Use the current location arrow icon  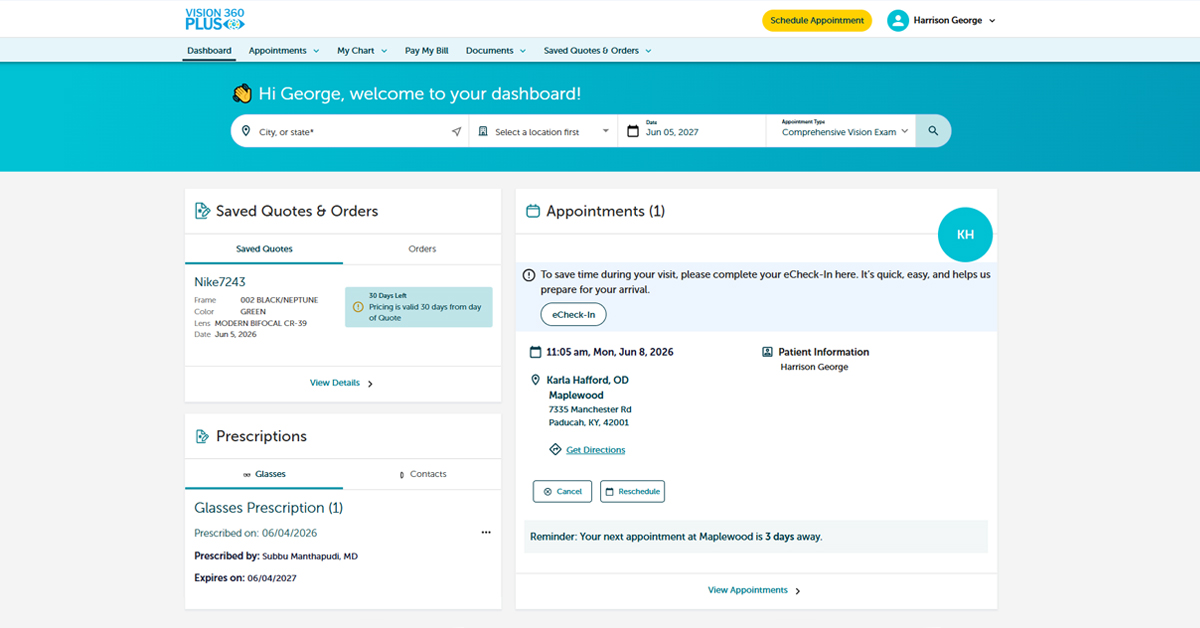456,131
